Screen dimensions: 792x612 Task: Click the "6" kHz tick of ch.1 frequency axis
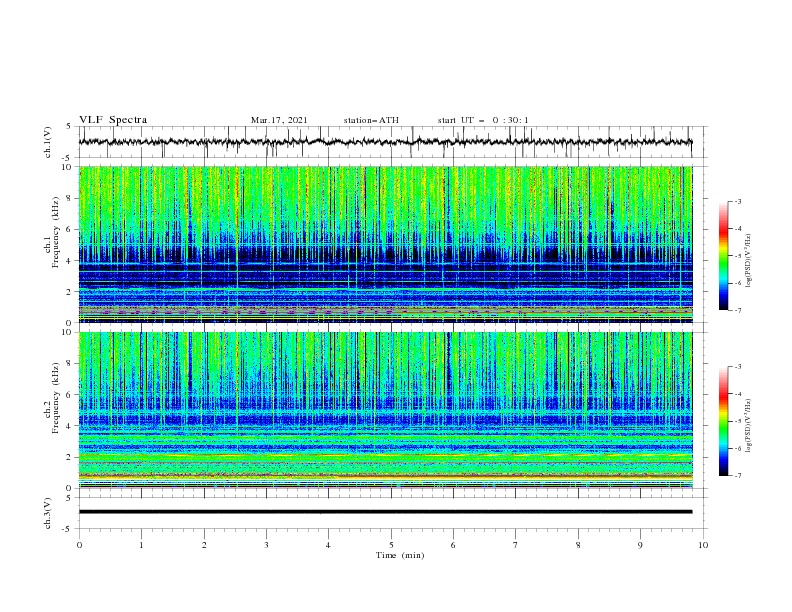[70, 229]
